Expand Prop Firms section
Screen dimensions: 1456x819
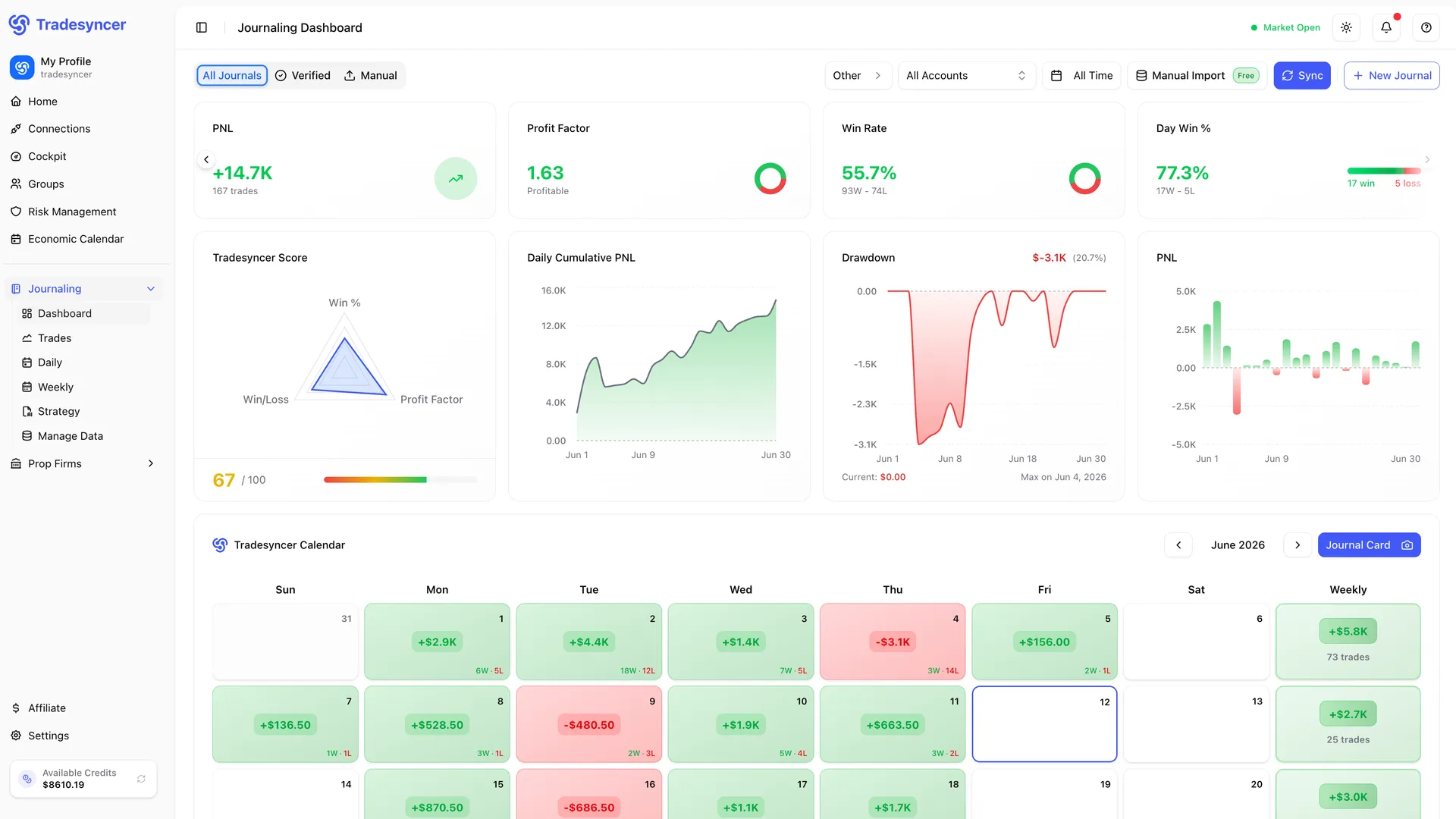(83, 463)
